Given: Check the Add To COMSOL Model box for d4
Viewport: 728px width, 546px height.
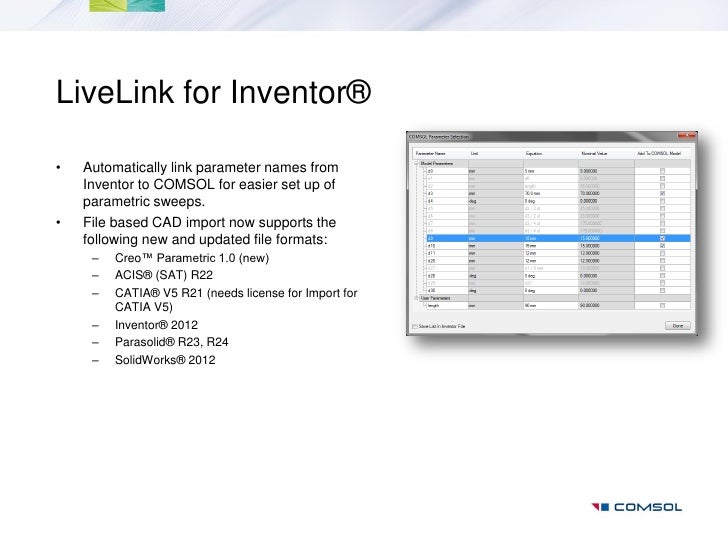Looking at the screenshot, I should 663,201.
